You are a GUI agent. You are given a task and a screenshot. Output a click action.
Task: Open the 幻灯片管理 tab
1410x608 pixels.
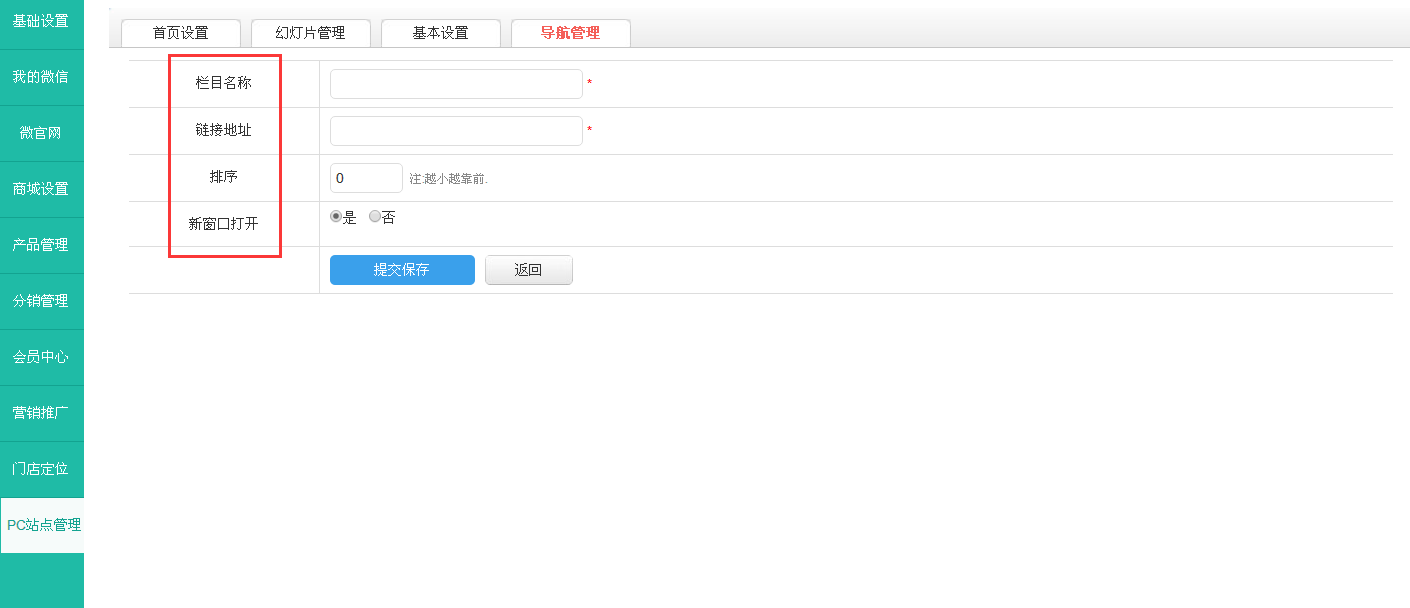coord(311,33)
